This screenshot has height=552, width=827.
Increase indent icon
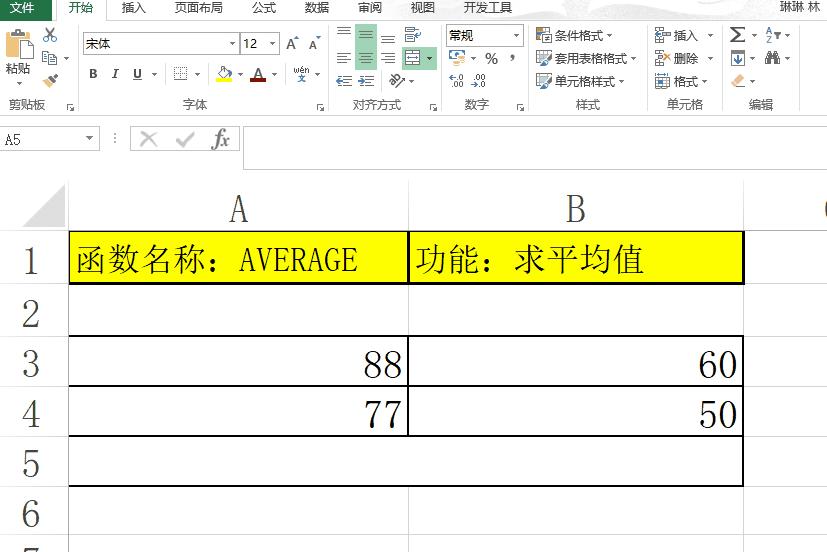pos(366,81)
